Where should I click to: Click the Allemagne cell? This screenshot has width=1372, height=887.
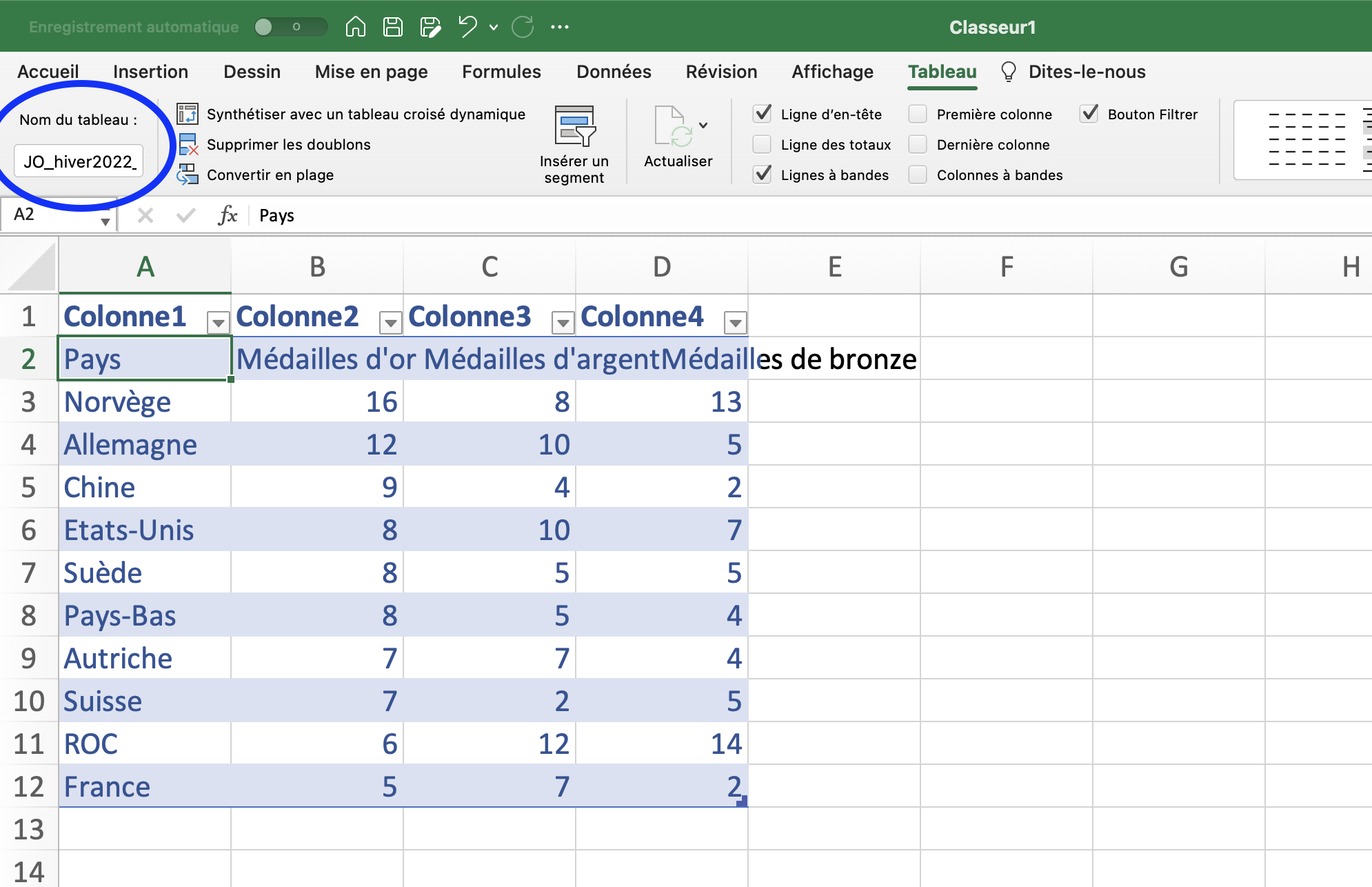tap(145, 444)
